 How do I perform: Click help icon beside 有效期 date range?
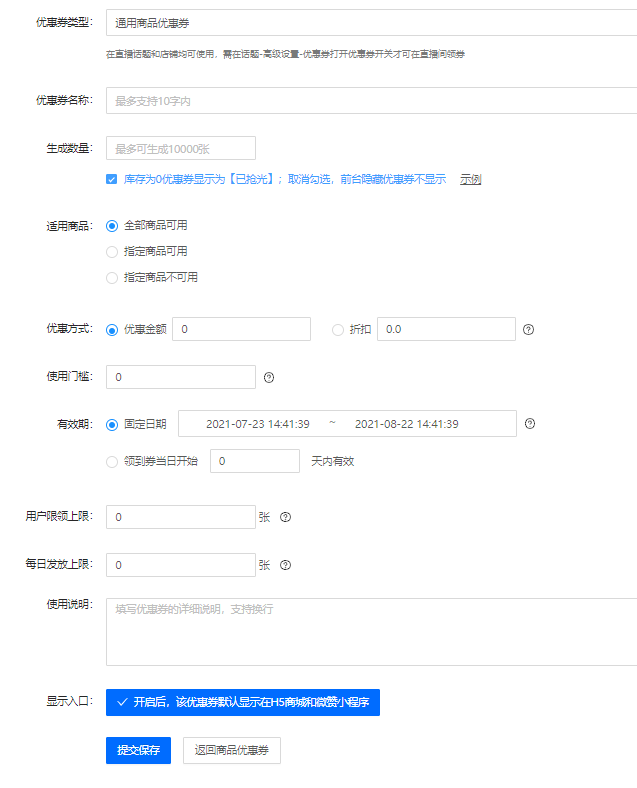tap(530, 424)
